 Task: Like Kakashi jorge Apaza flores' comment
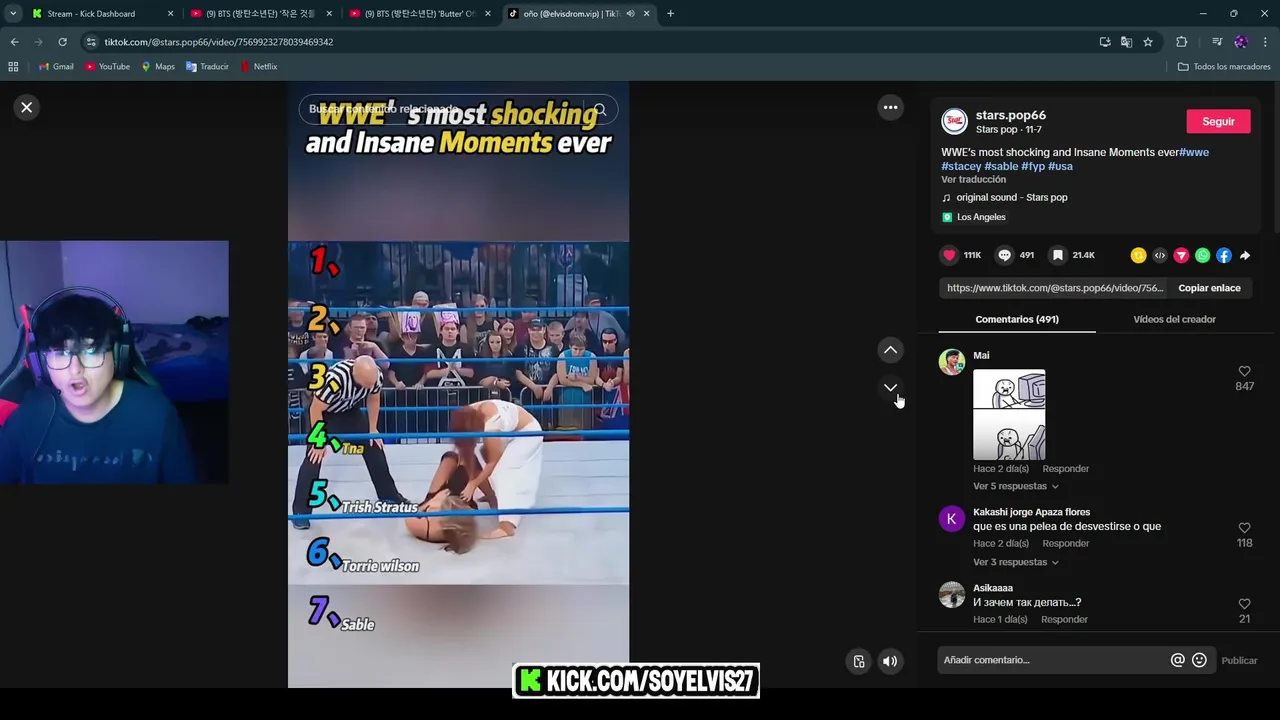[1244, 528]
